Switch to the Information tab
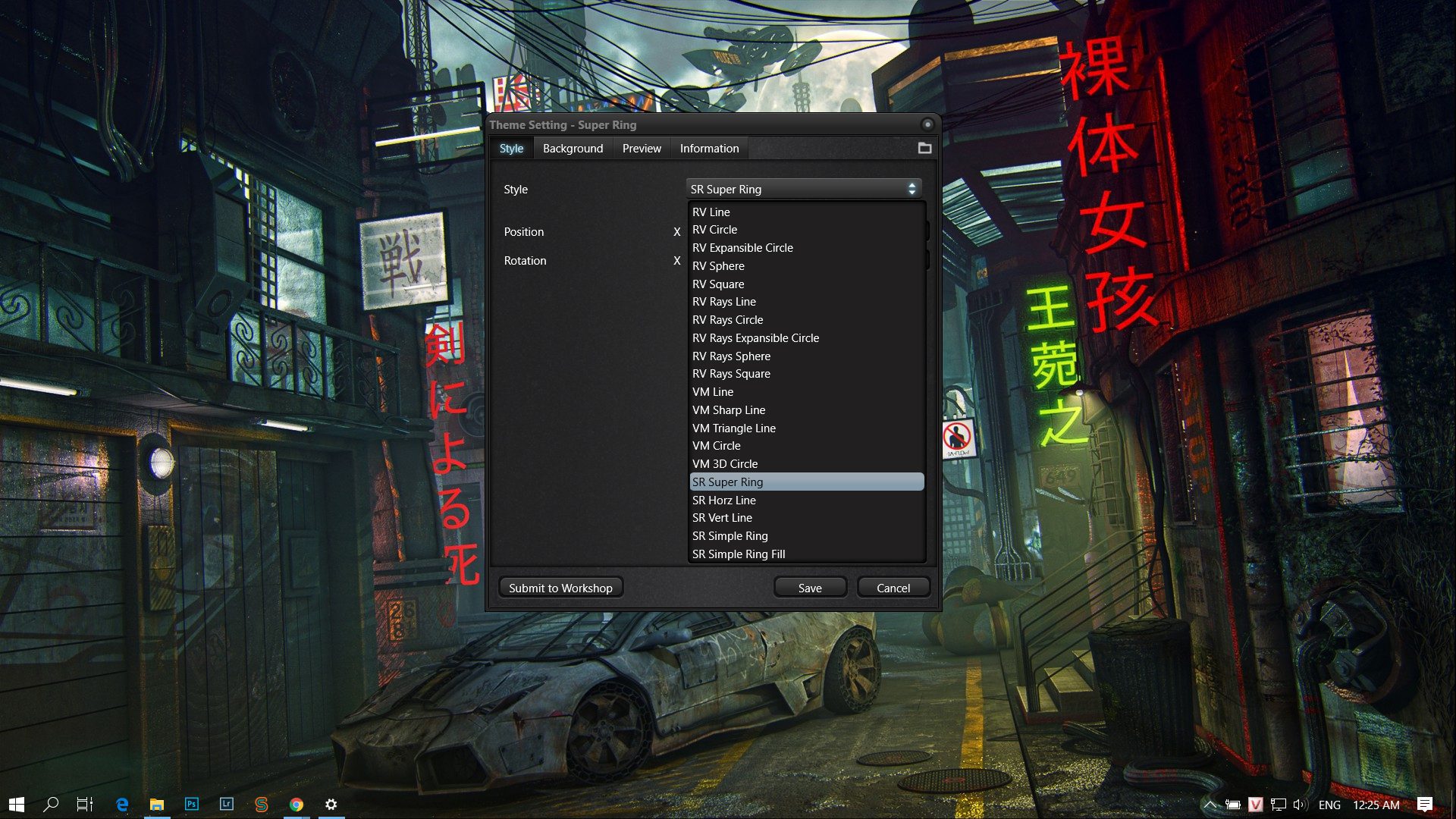Image resolution: width=1456 pixels, height=819 pixels. pyautogui.click(x=709, y=148)
